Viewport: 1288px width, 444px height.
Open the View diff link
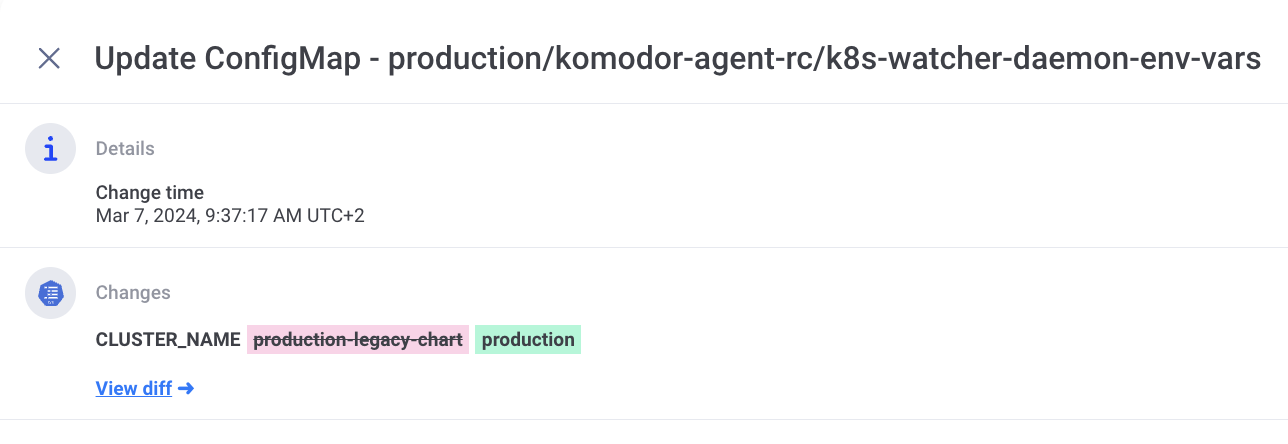pos(134,388)
